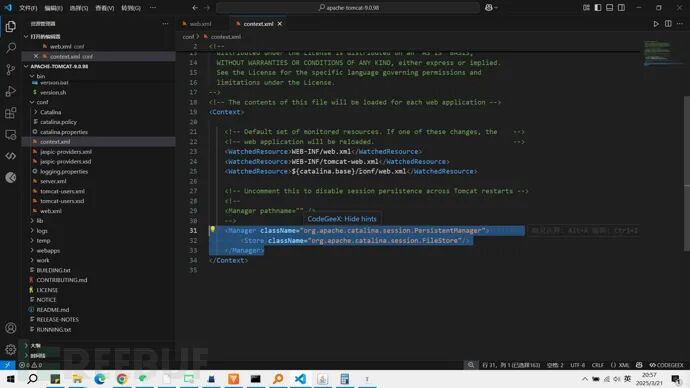Click the yellow lightbulb on line 31
This screenshot has height=388, width=690.
point(213,229)
